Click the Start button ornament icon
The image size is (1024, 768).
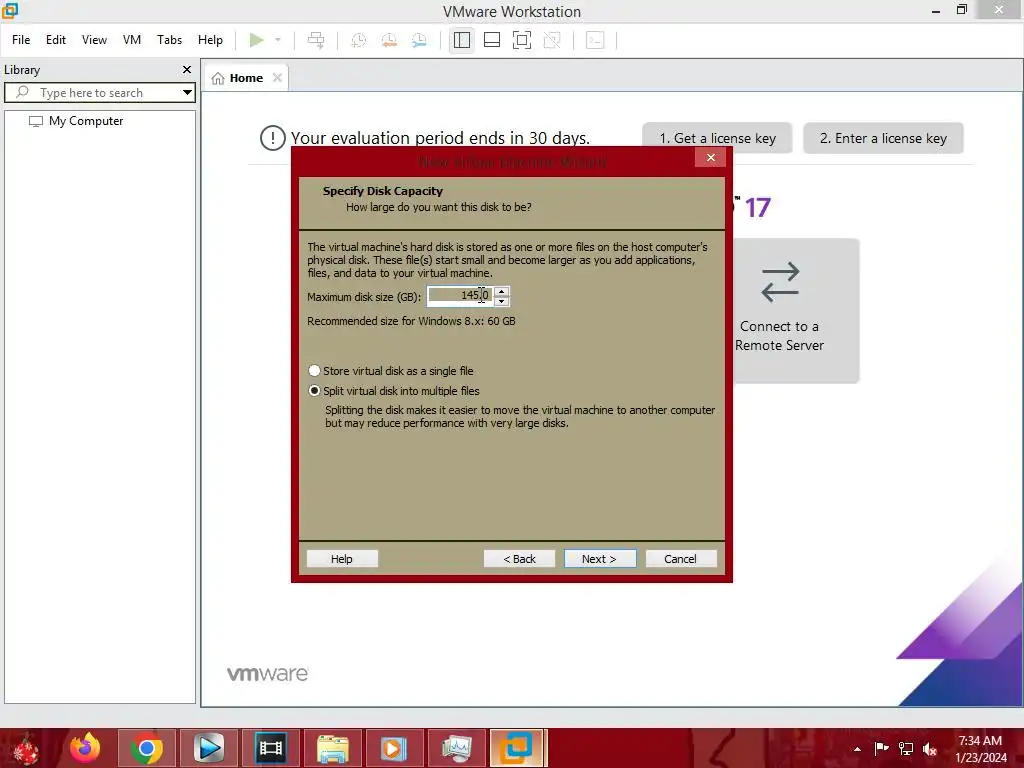[x=26, y=748]
